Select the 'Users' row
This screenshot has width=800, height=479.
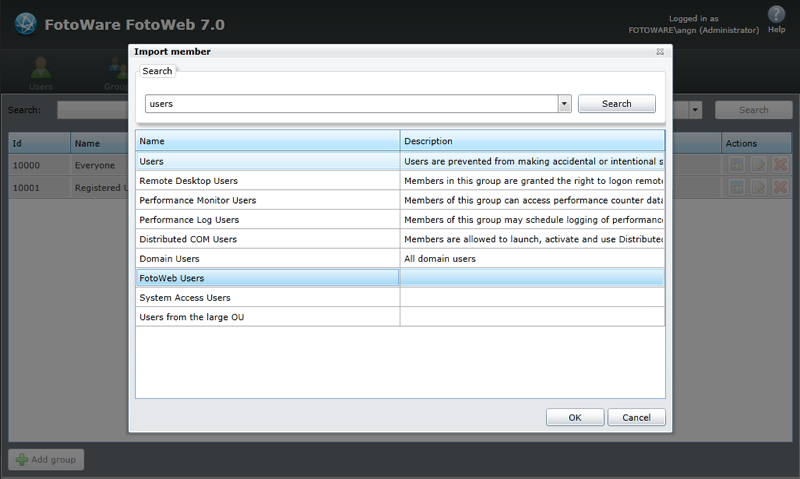[x=400, y=161]
